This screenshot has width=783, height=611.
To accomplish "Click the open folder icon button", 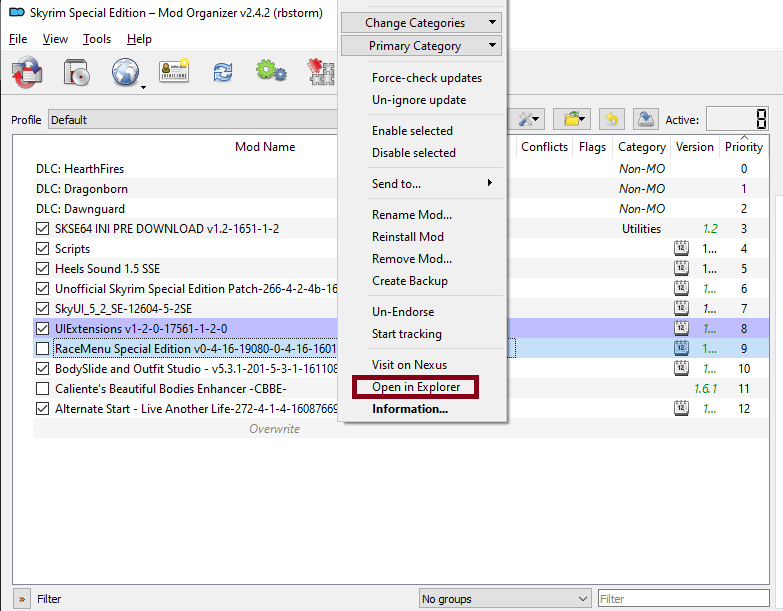I will pos(572,119).
